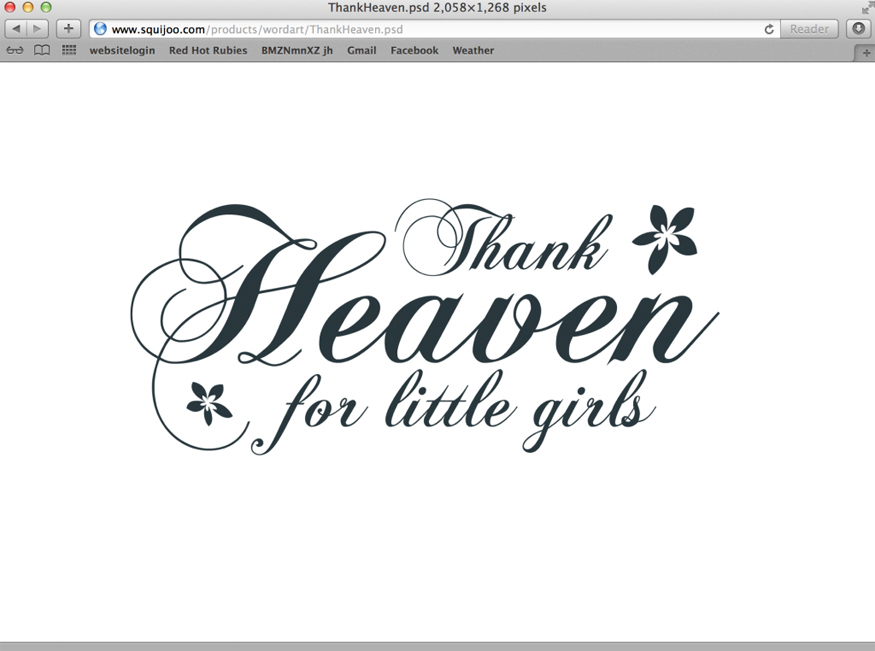The height and width of the screenshot is (651, 875).
Task: Open the Downloads button in toolbar
Action: [859, 29]
